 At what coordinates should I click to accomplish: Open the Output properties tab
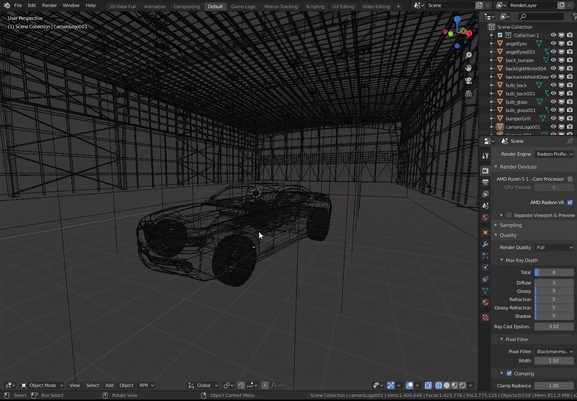(485, 182)
